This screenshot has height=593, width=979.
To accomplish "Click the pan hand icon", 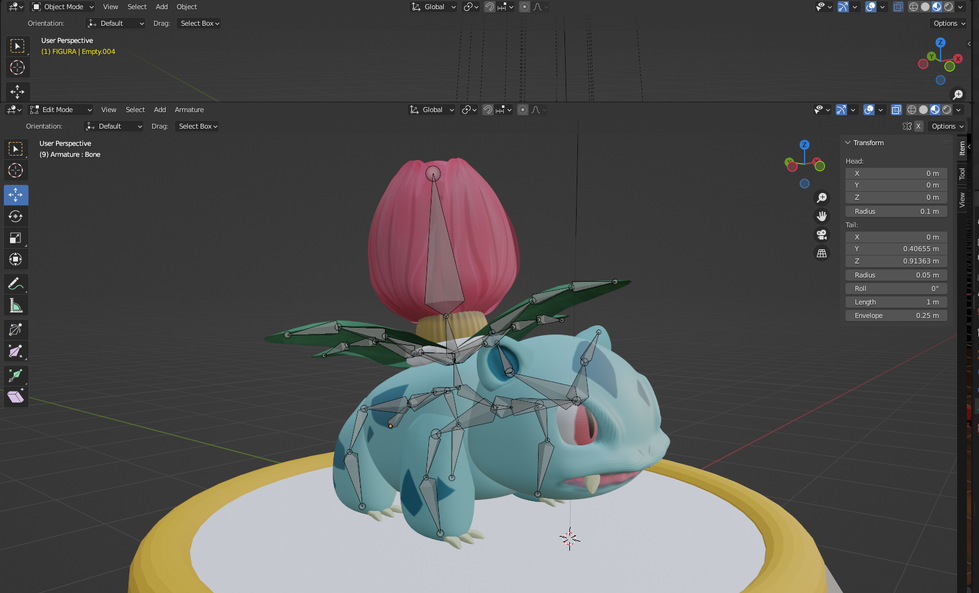I will coord(822,216).
